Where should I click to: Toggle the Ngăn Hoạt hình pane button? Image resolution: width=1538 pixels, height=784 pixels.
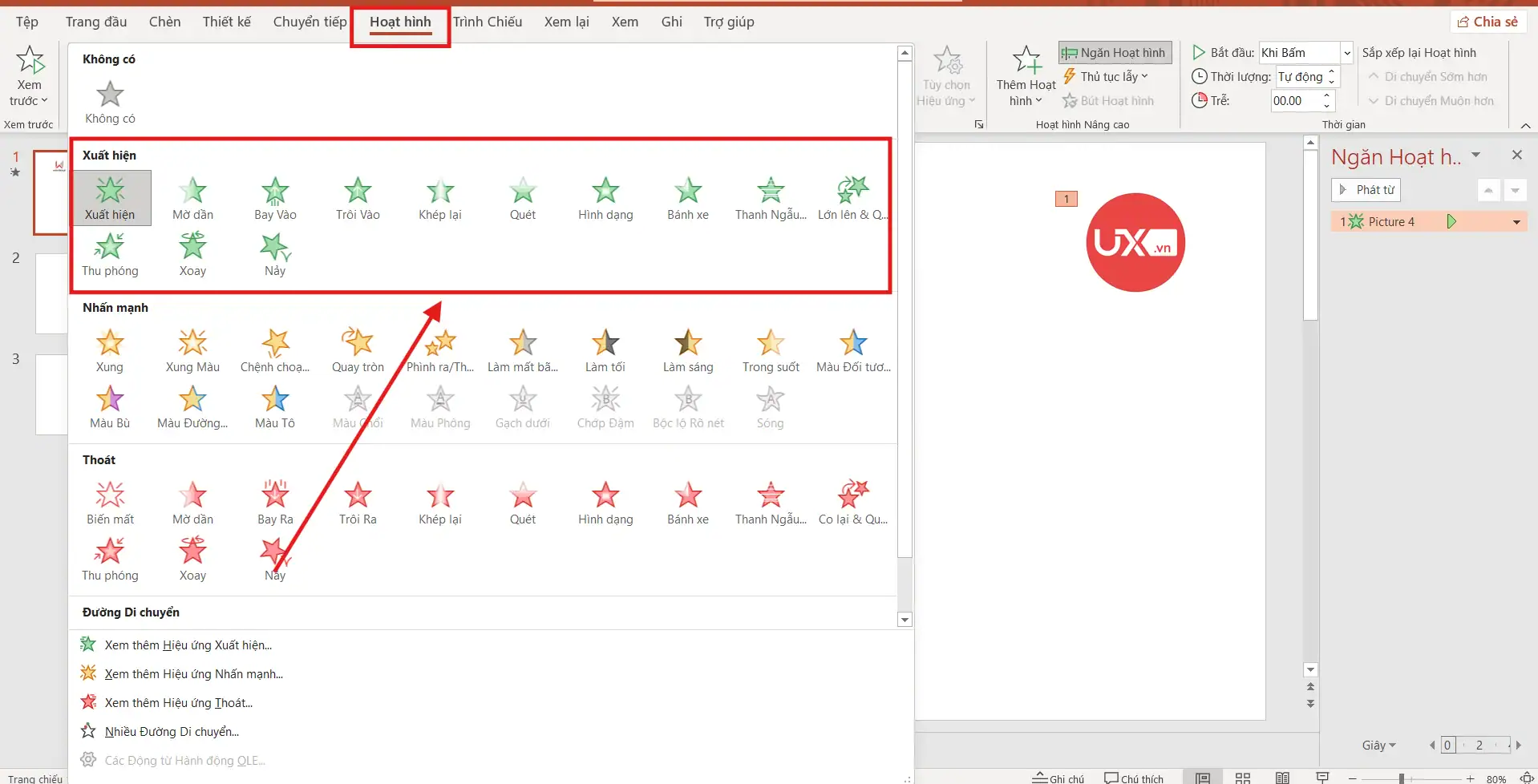click(x=1115, y=53)
